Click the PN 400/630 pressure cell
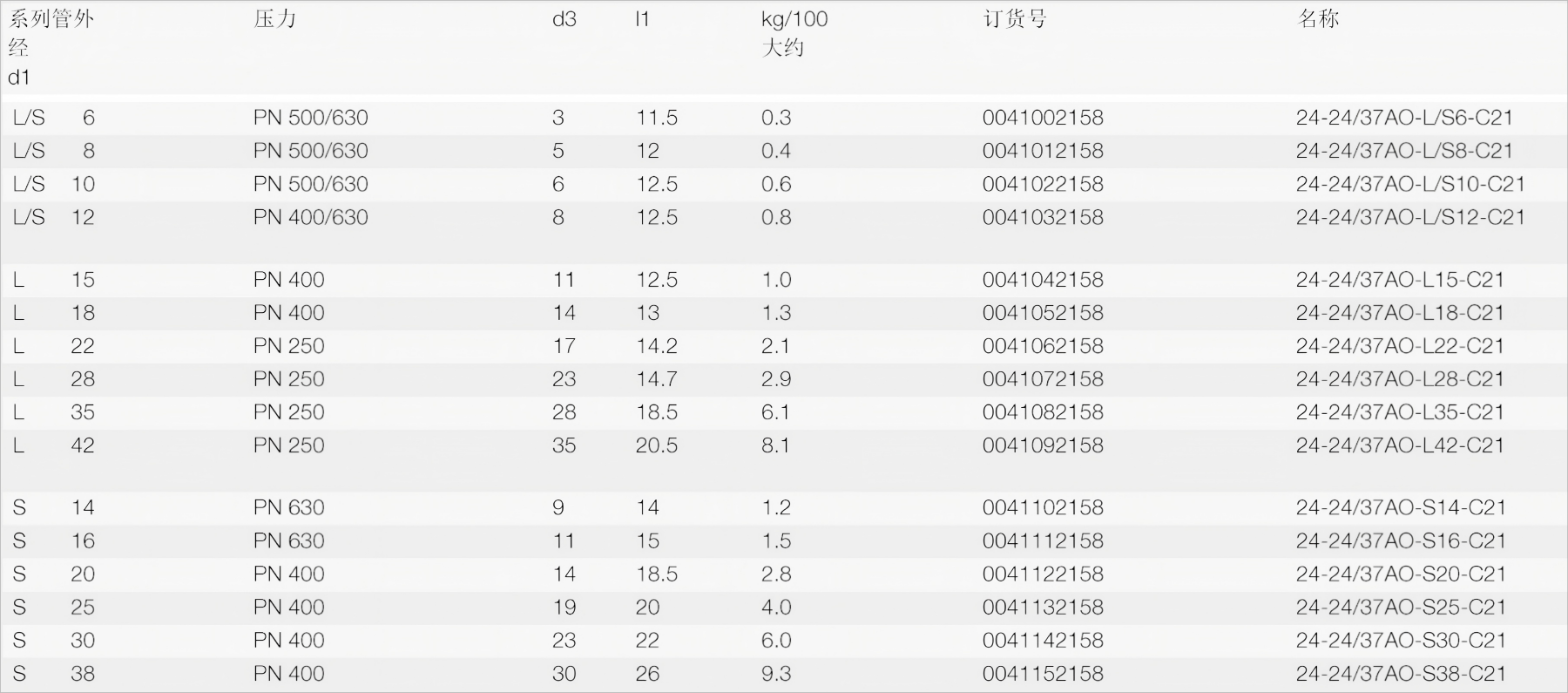The height and width of the screenshot is (693, 1568). (311, 217)
